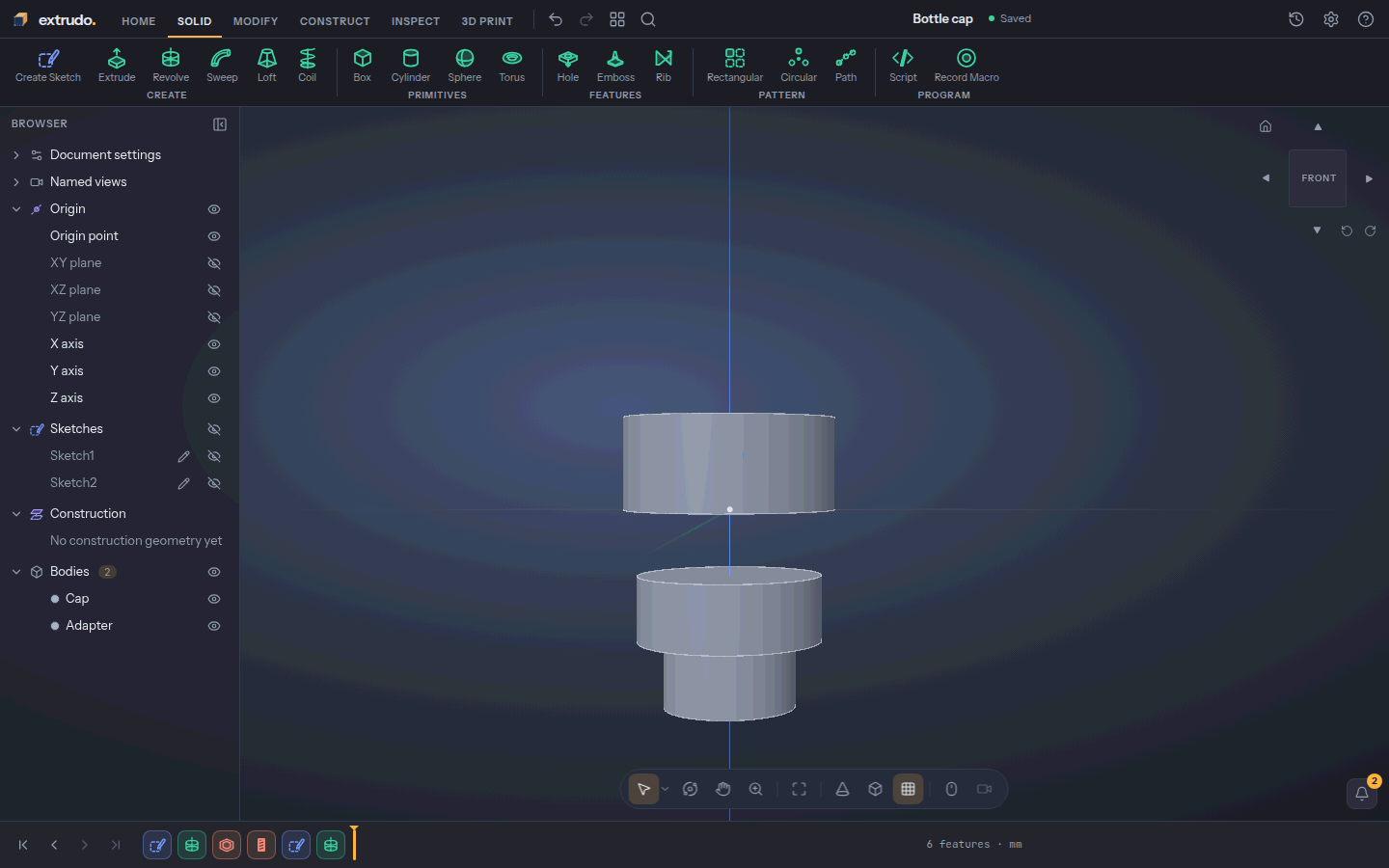Select the Create Sketch tool
Screen dimensions: 1389x868
point(48,66)
